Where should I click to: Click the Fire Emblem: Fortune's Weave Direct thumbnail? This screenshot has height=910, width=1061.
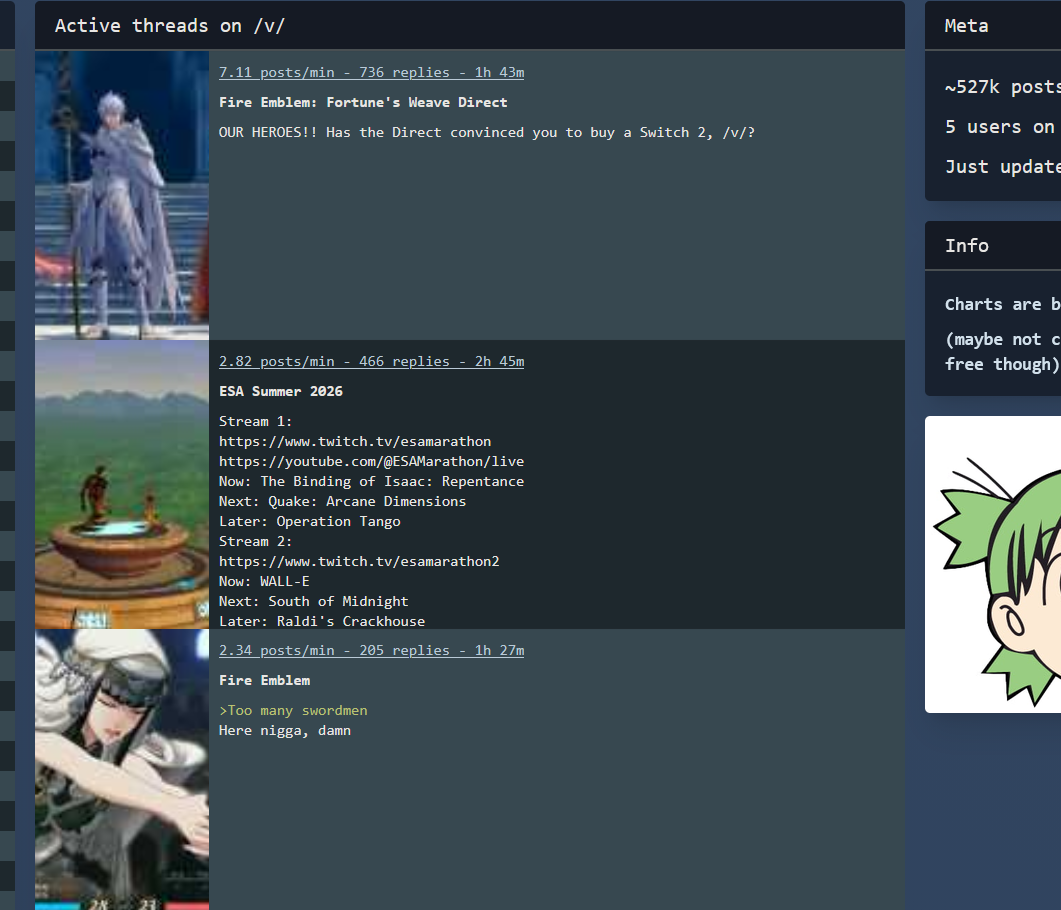point(122,196)
